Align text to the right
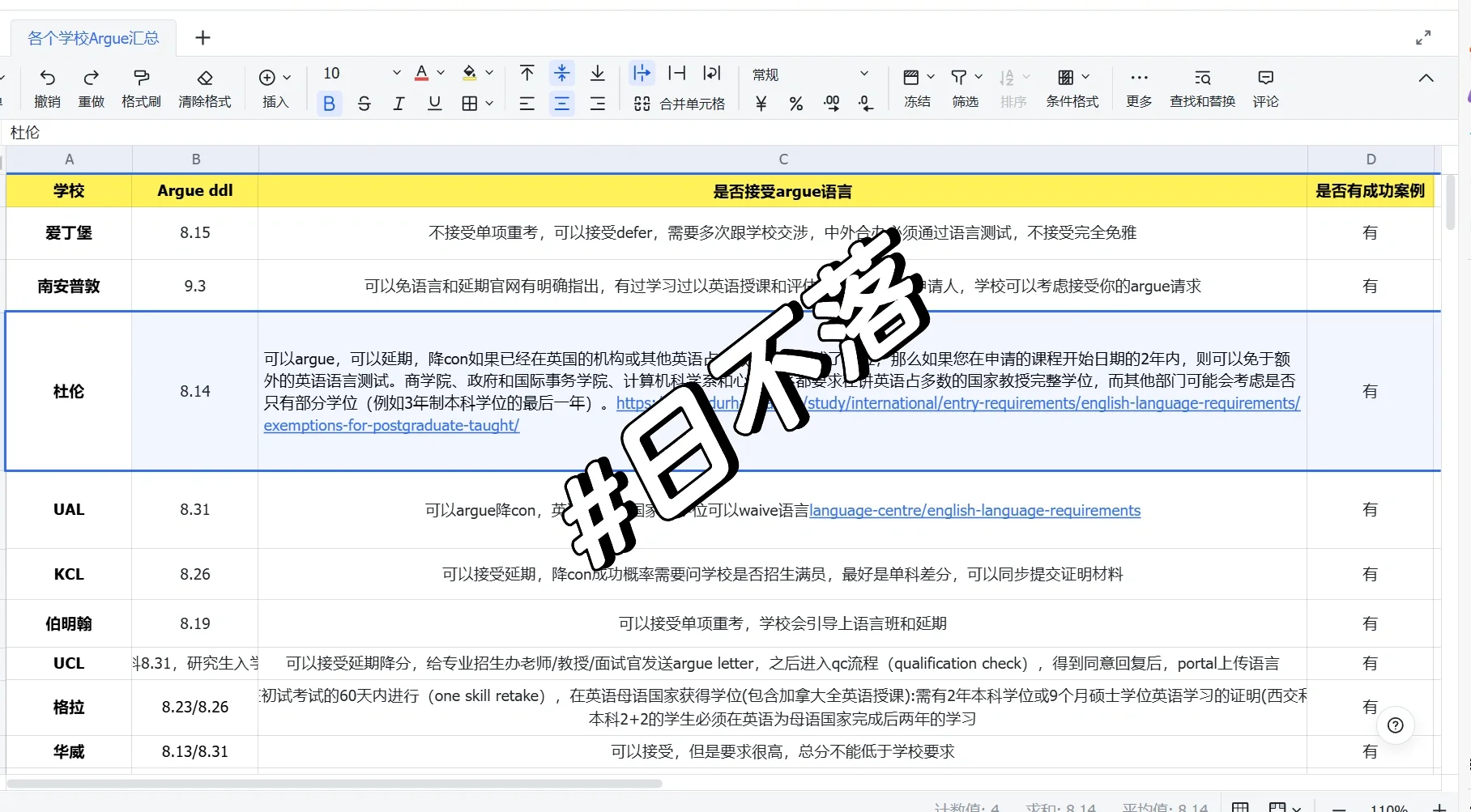This screenshot has width=1471, height=812. (x=597, y=104)
